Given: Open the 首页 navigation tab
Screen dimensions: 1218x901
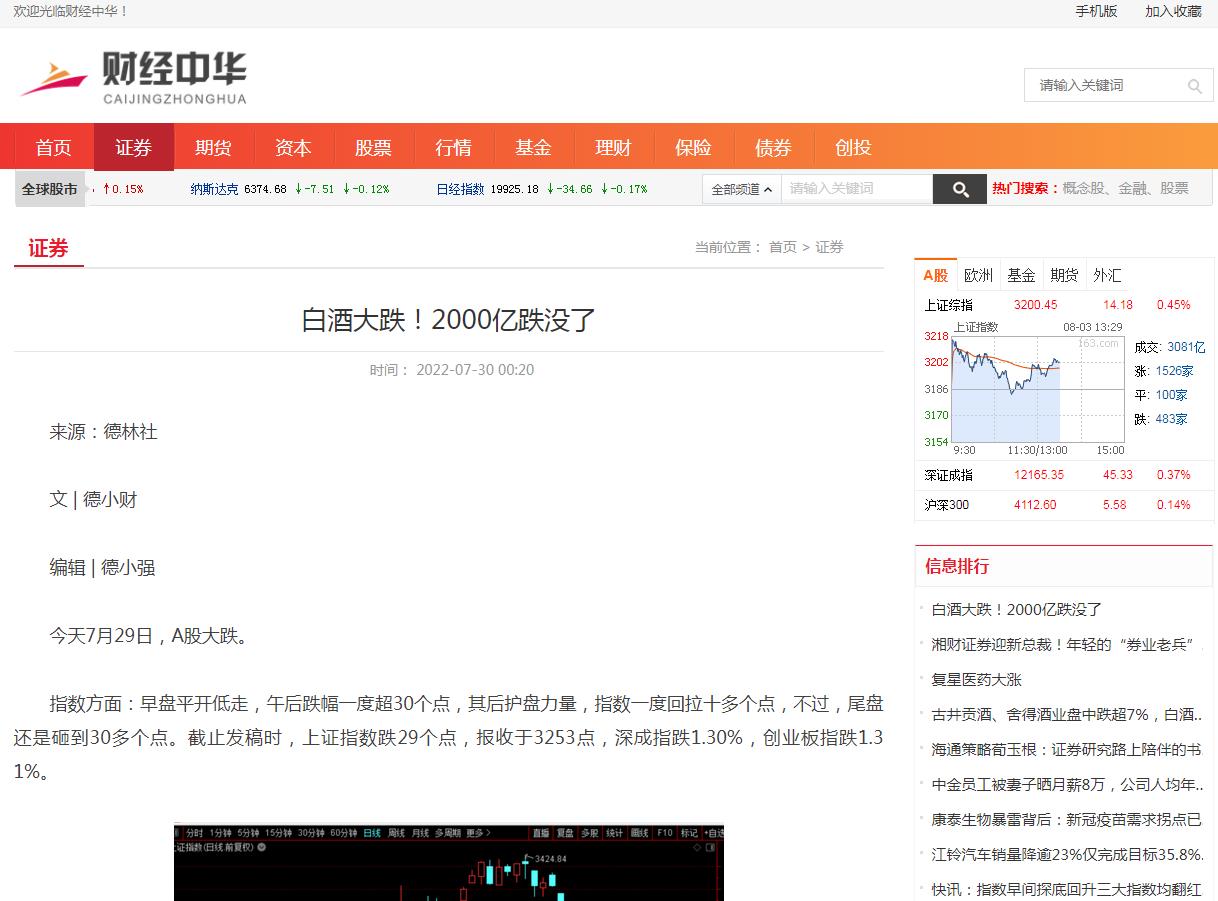Looking at the screenshot, I should coord(54,147).
